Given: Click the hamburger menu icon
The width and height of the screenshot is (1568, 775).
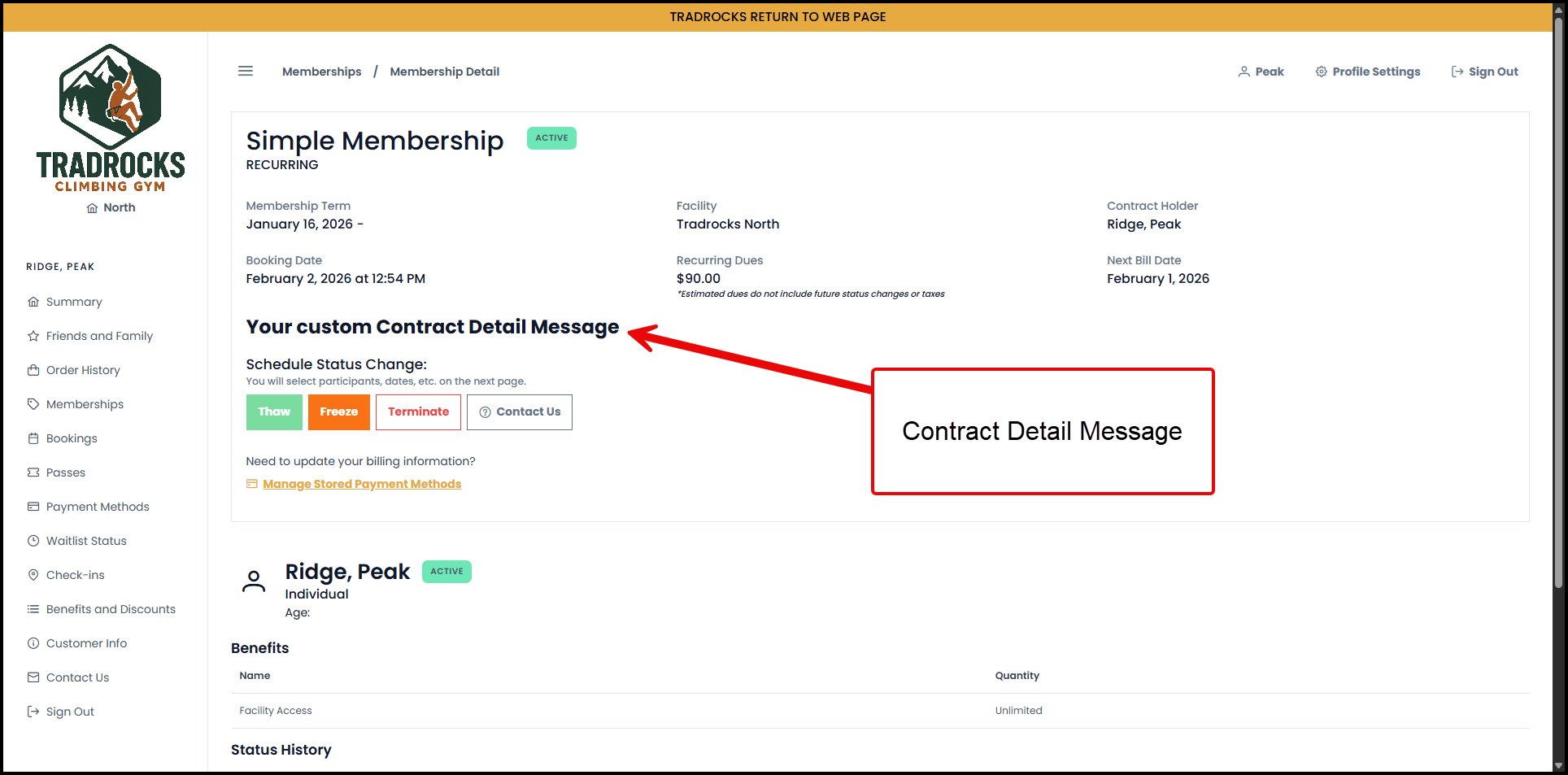Looking at the screenshot, I should point(245,72).
